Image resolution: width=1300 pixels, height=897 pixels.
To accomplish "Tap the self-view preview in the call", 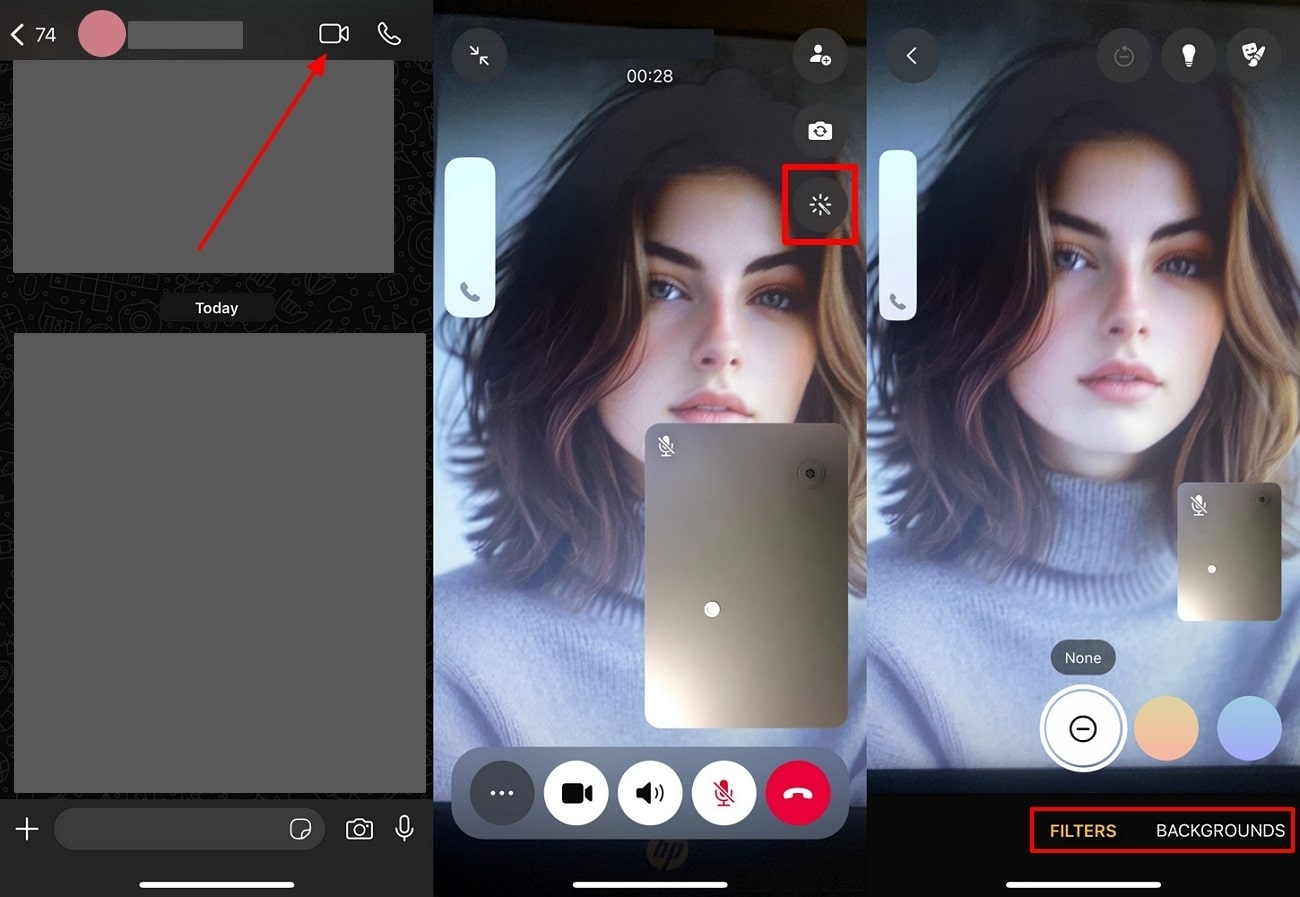I will click(746, 575).
